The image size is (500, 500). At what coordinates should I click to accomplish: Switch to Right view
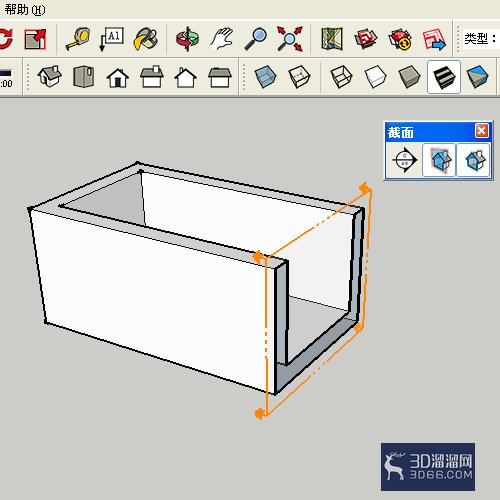click(152, 77)
